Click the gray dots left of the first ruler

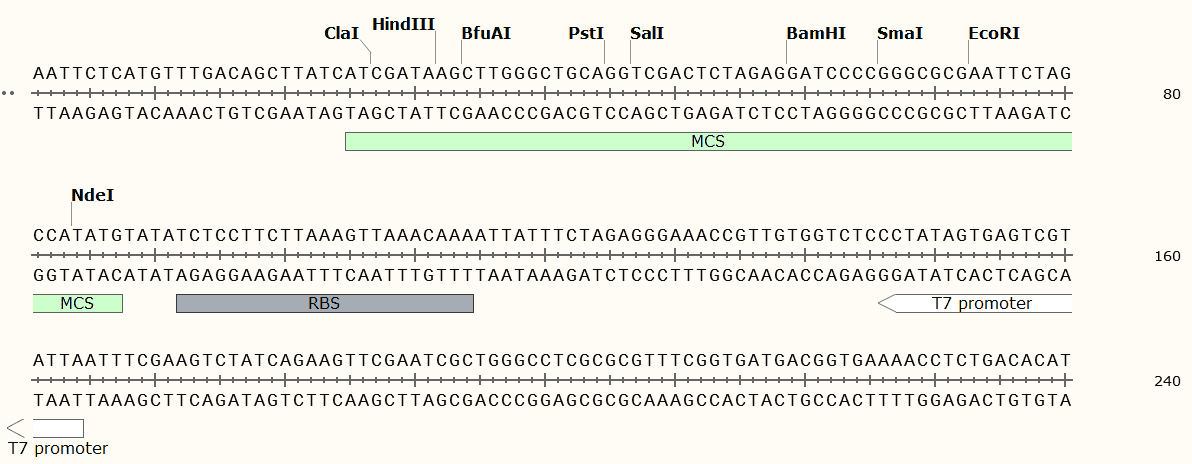pyautogui.click(x=7, y=93)
